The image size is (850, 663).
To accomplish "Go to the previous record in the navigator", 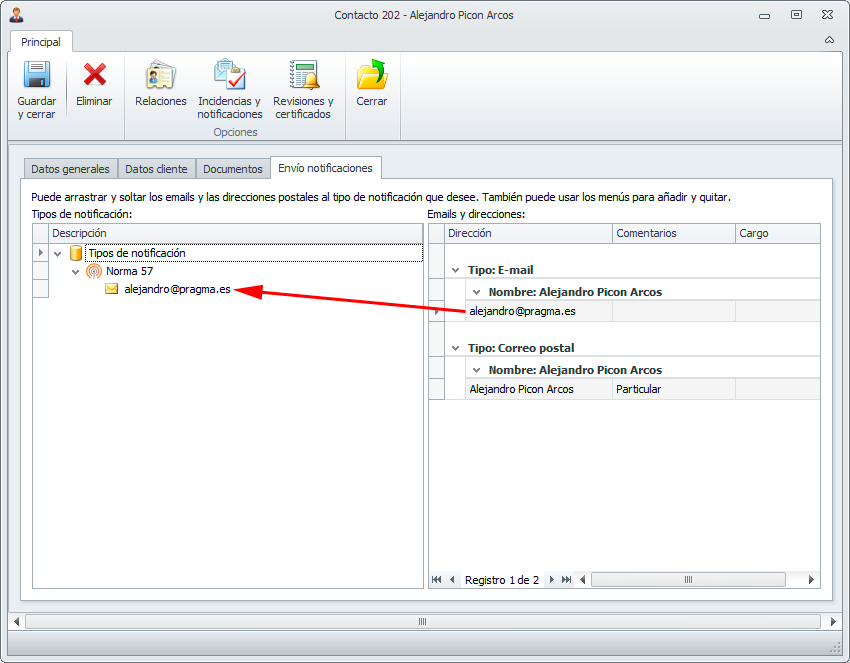I will click(452, 580).
